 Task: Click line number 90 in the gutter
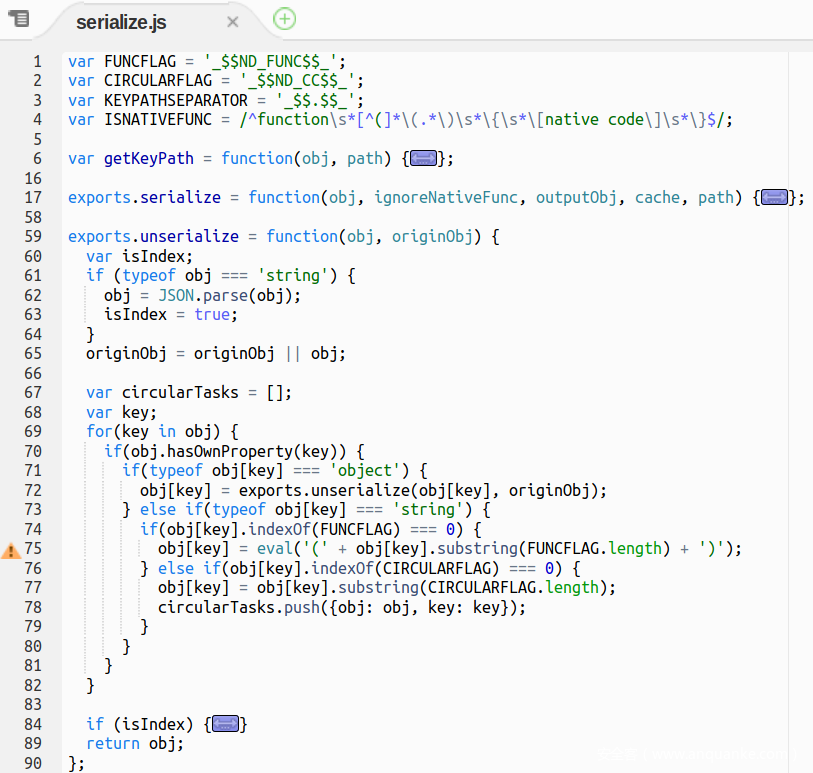point(34,764)
